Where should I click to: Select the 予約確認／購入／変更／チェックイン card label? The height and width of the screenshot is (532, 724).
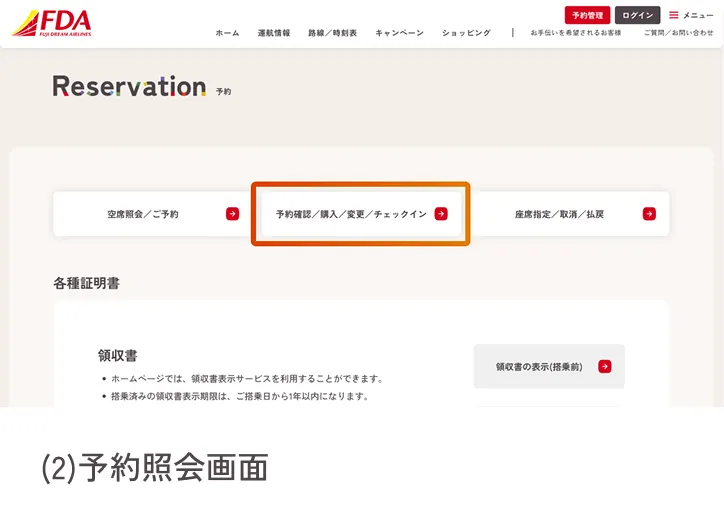351,214
